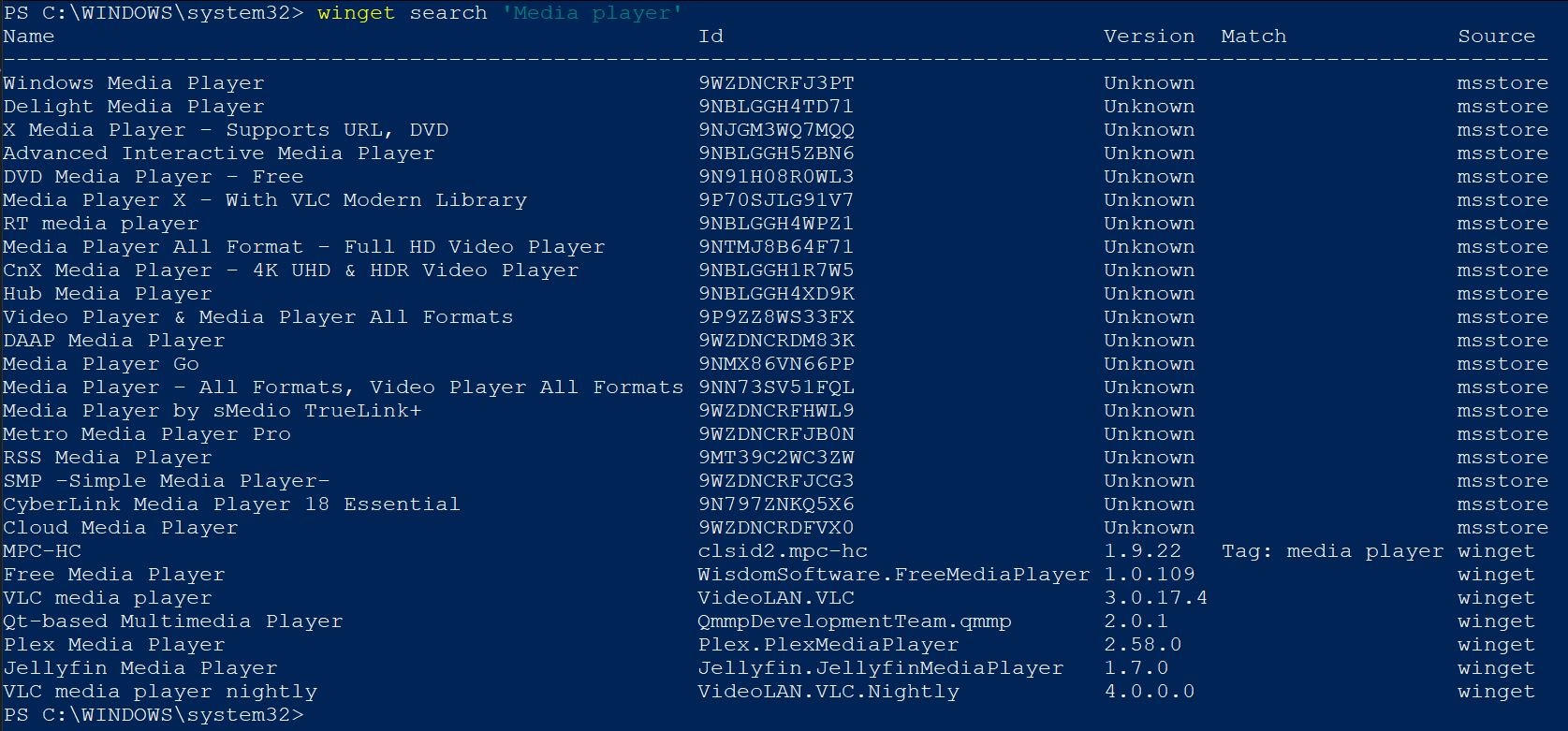Image resolution: width=1568 pixels, height=731 pixels.
Task: Select the Id '9P9ZZ8WS33FX'
Action: [776, 317]
